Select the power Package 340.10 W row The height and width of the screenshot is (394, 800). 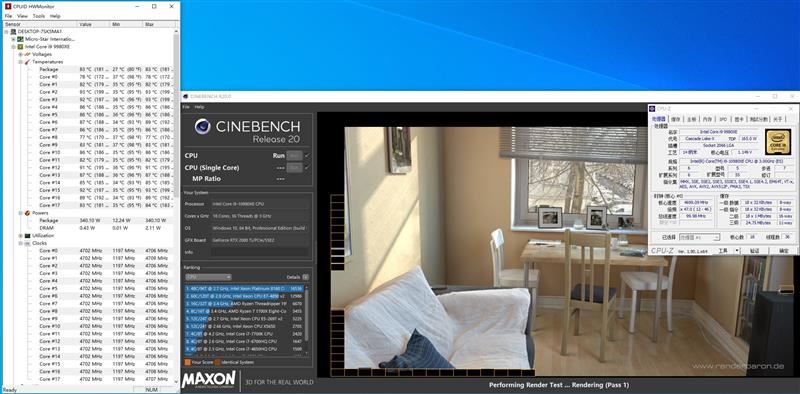[105, 220]
